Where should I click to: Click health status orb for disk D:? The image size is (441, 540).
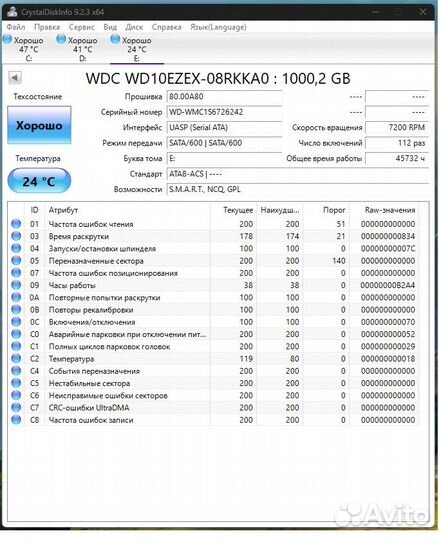pyautogui.click(x=61, y=39)
